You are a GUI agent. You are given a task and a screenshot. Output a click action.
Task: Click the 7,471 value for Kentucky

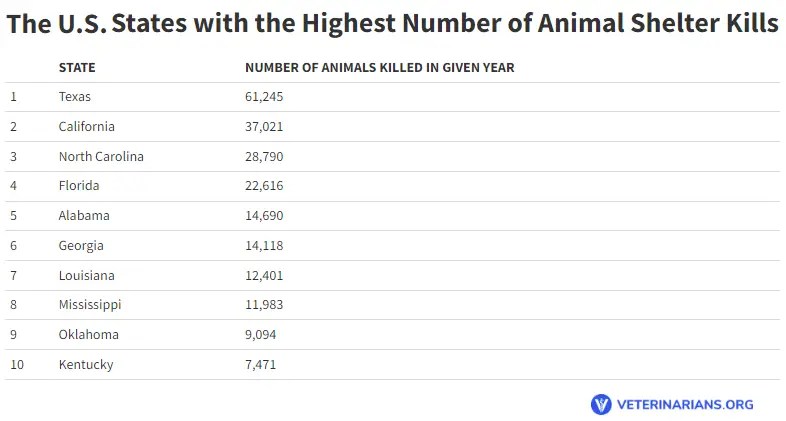pyautogui.click(x=260, y=365)
